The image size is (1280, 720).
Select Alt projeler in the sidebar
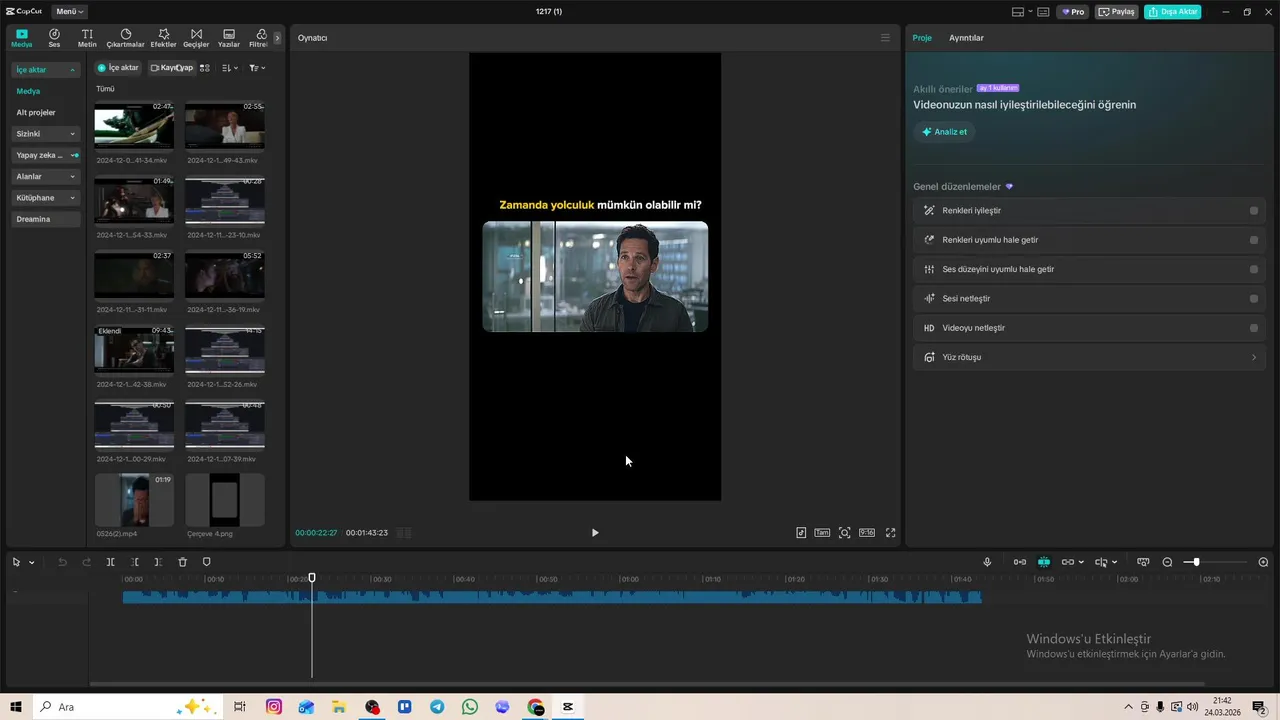36,112
